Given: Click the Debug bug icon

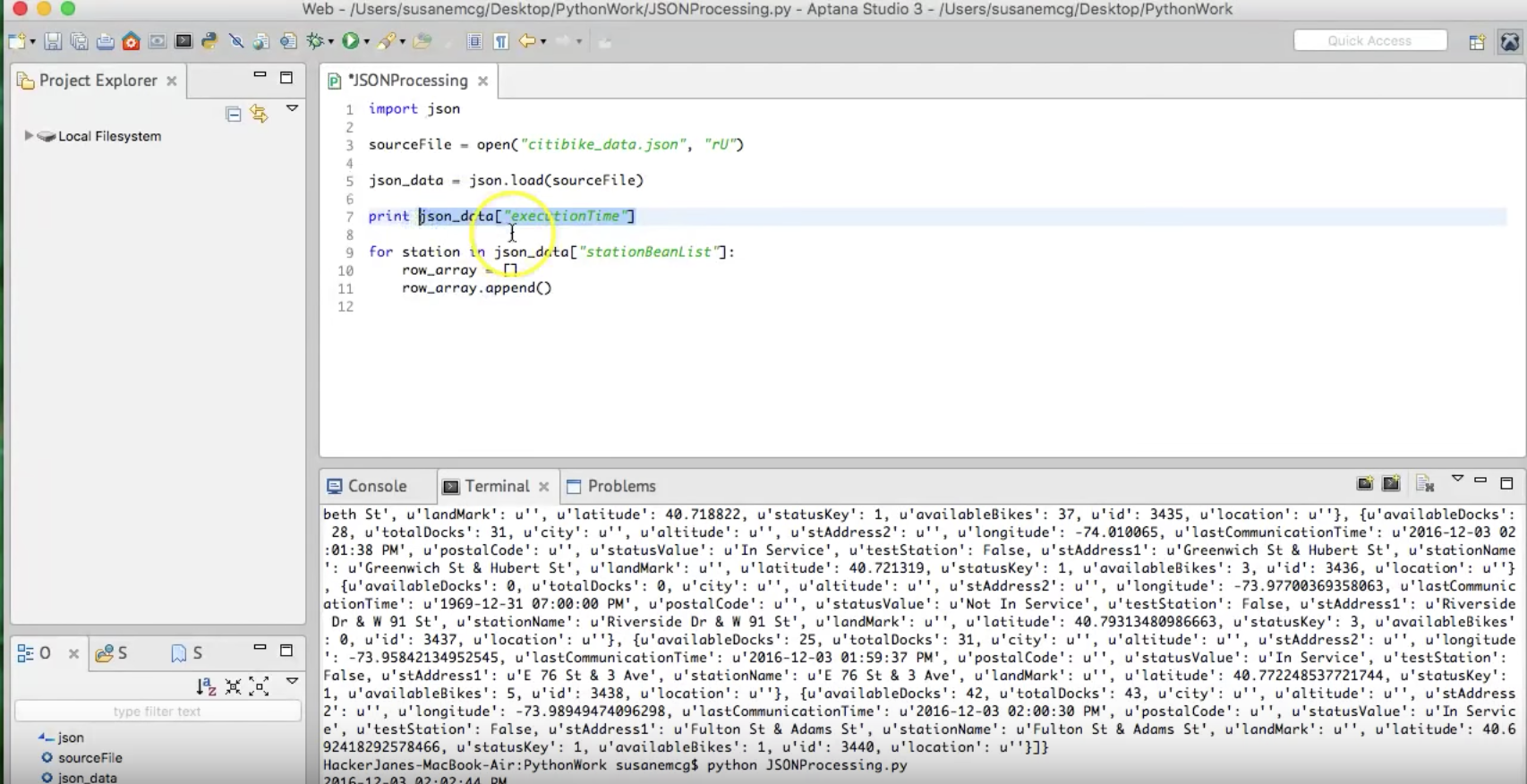Looking at the screenshot, I should click(315, 41).
